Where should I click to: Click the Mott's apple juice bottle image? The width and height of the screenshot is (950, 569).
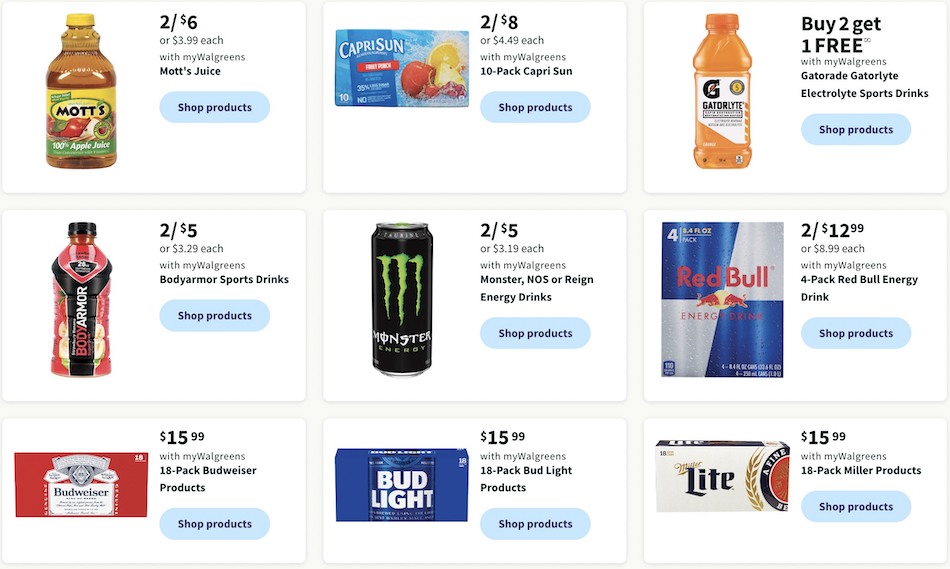pyautogui.click(x=81, y=91)
